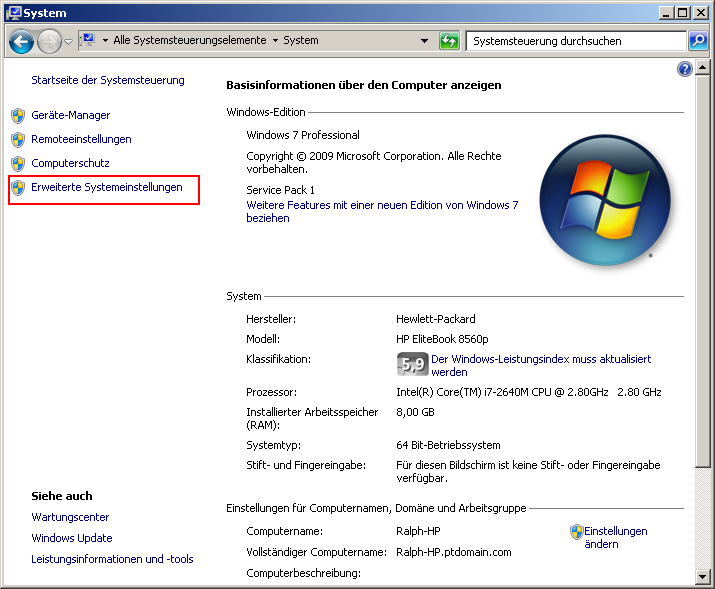
Task: Click the System breadcrumb entry
Action: [x=301, y=40]
